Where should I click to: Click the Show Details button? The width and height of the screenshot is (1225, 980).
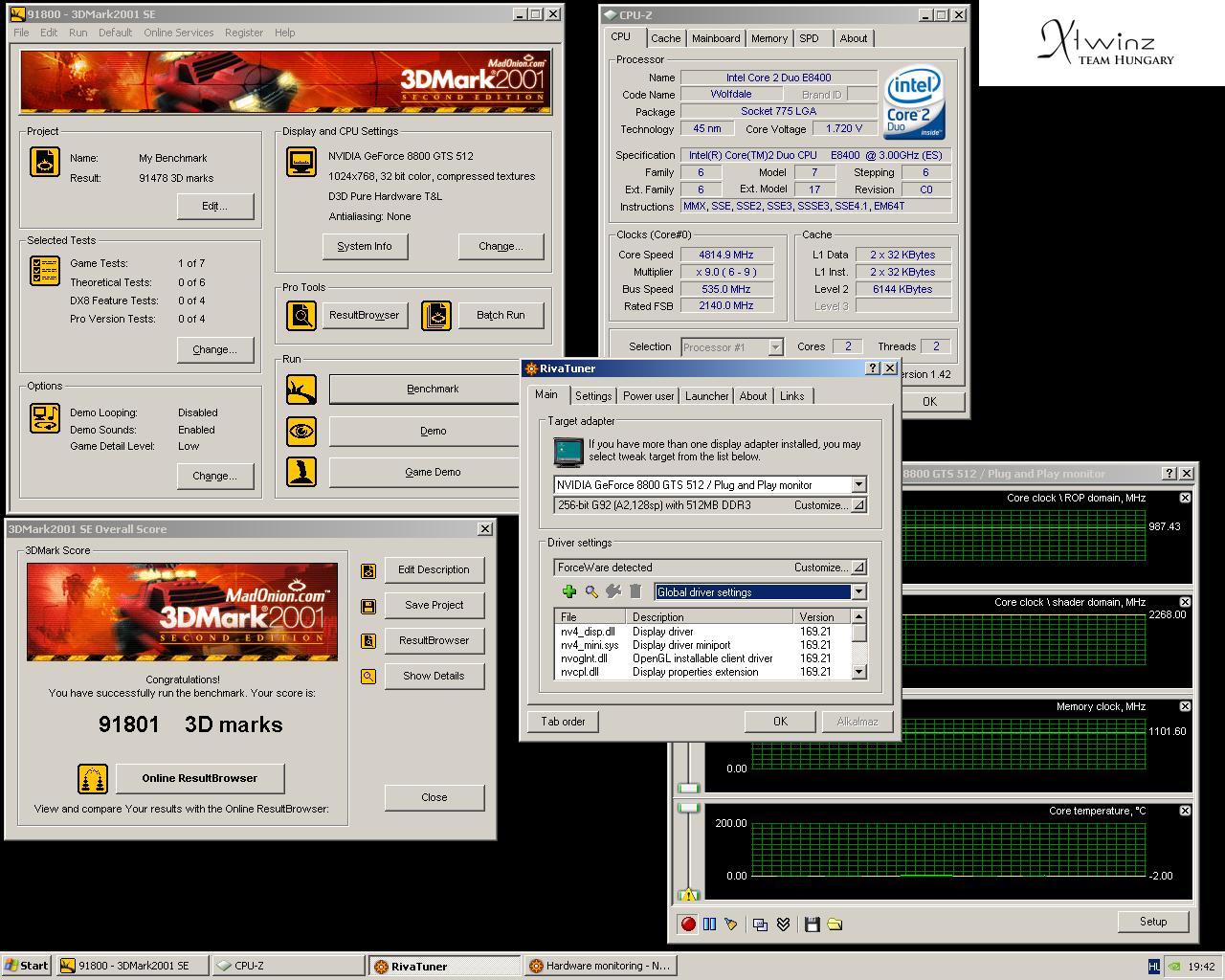tap(434, 676)
